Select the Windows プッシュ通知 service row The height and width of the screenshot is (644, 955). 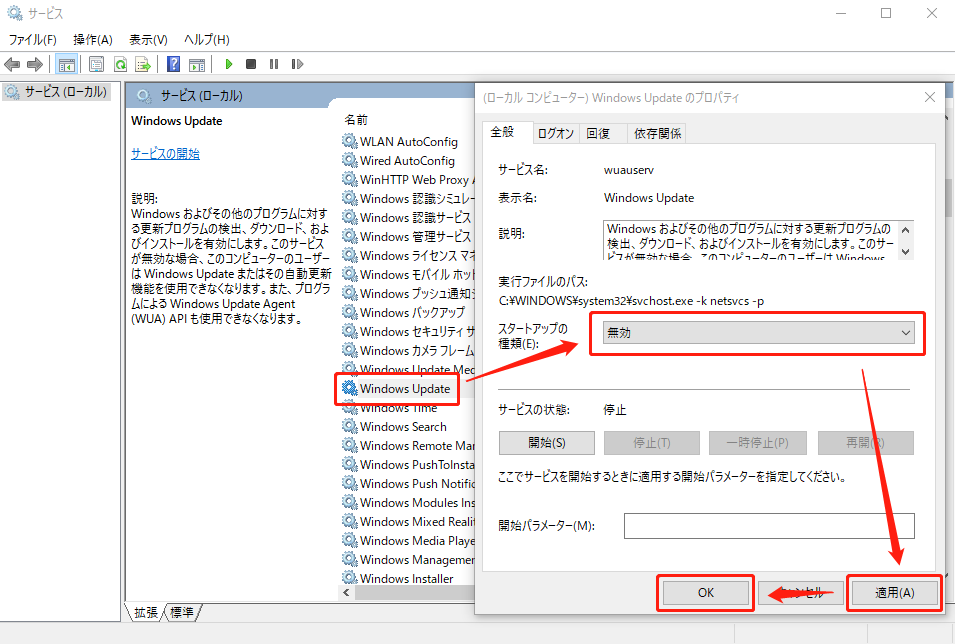(407, 294)
